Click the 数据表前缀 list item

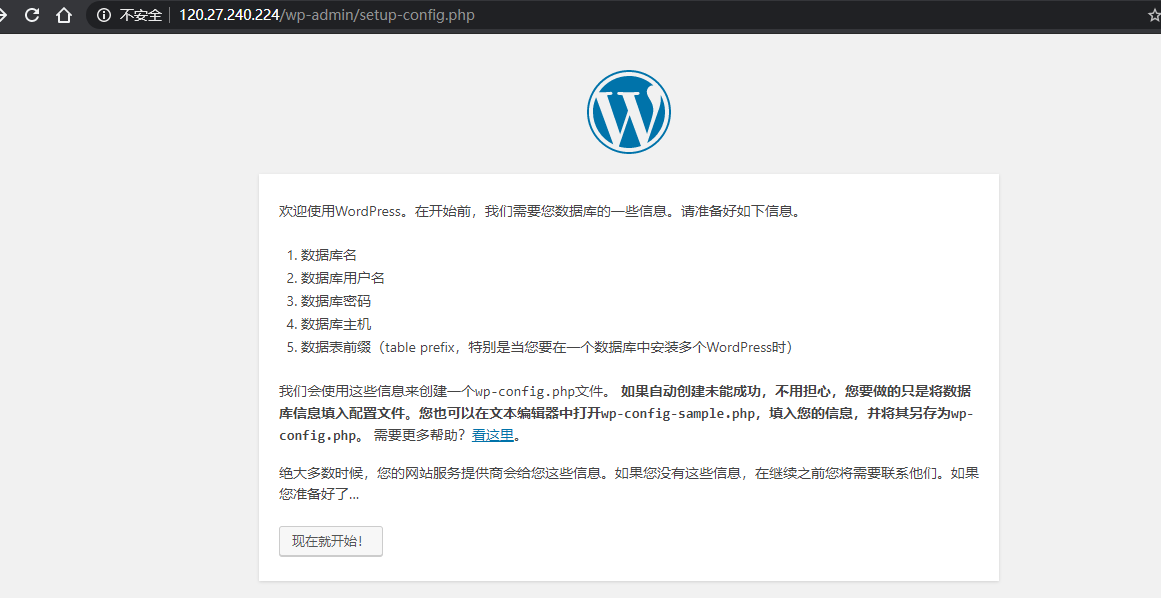pyautogui.click(x=546, y=347)
